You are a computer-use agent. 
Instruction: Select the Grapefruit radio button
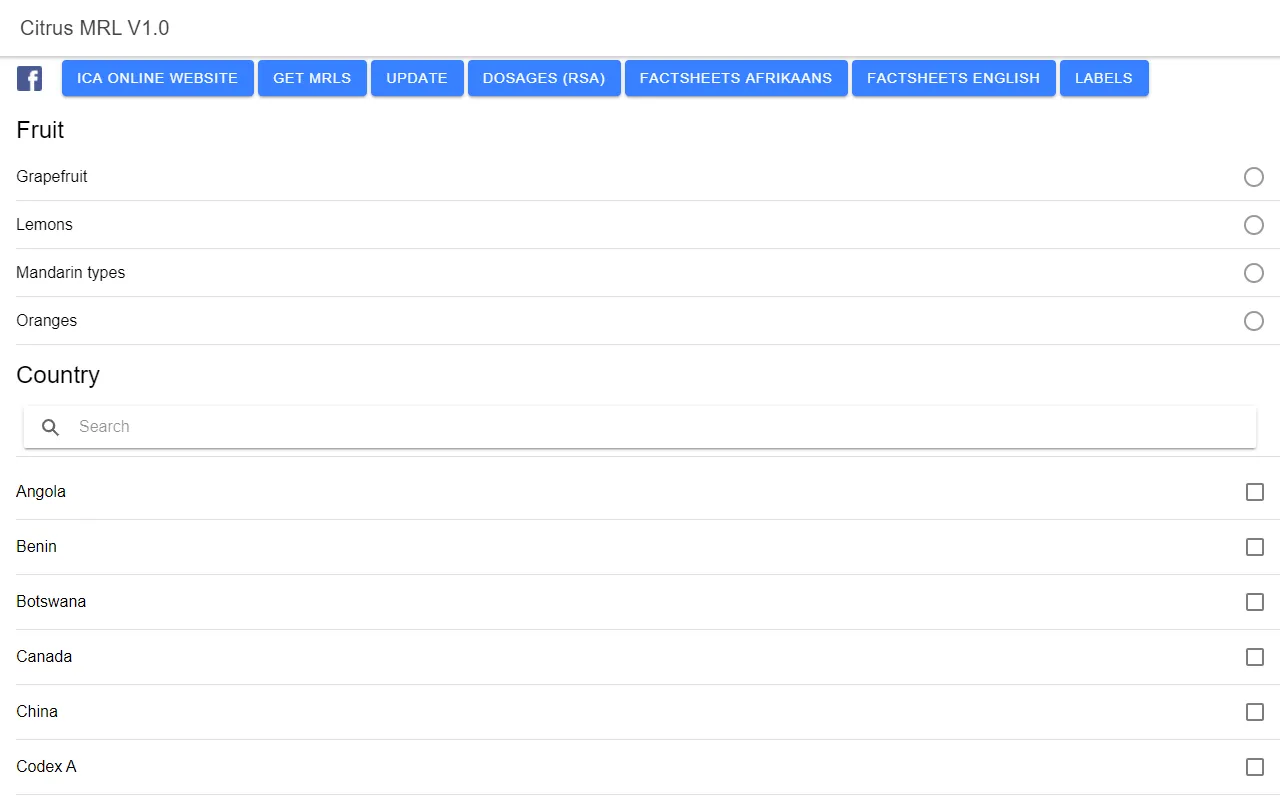coord(1254,177)
